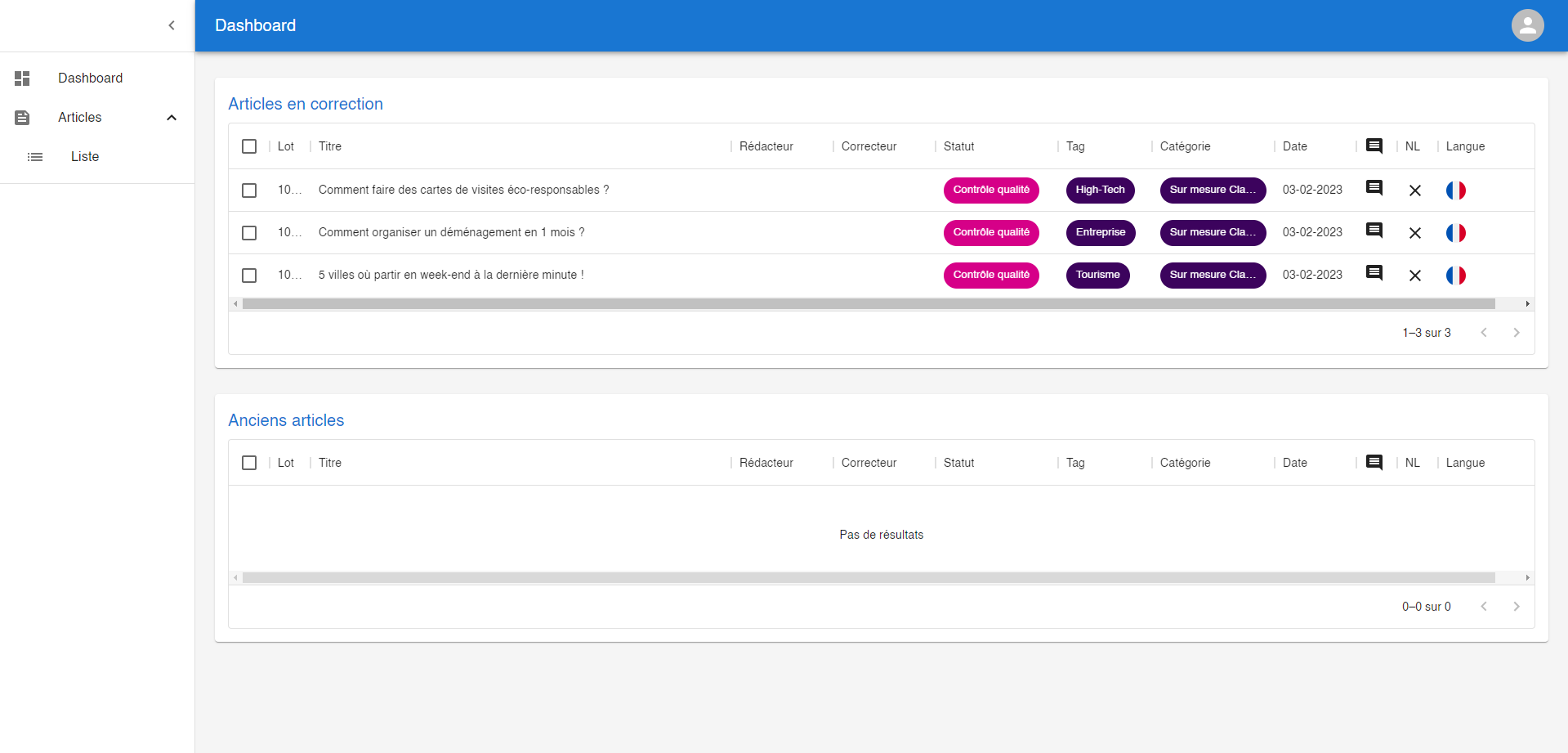Click the horizontal scrollbar of Anciens articles
The height and width of the screenshot is (753, 1568).
click(x=869, y=578)
